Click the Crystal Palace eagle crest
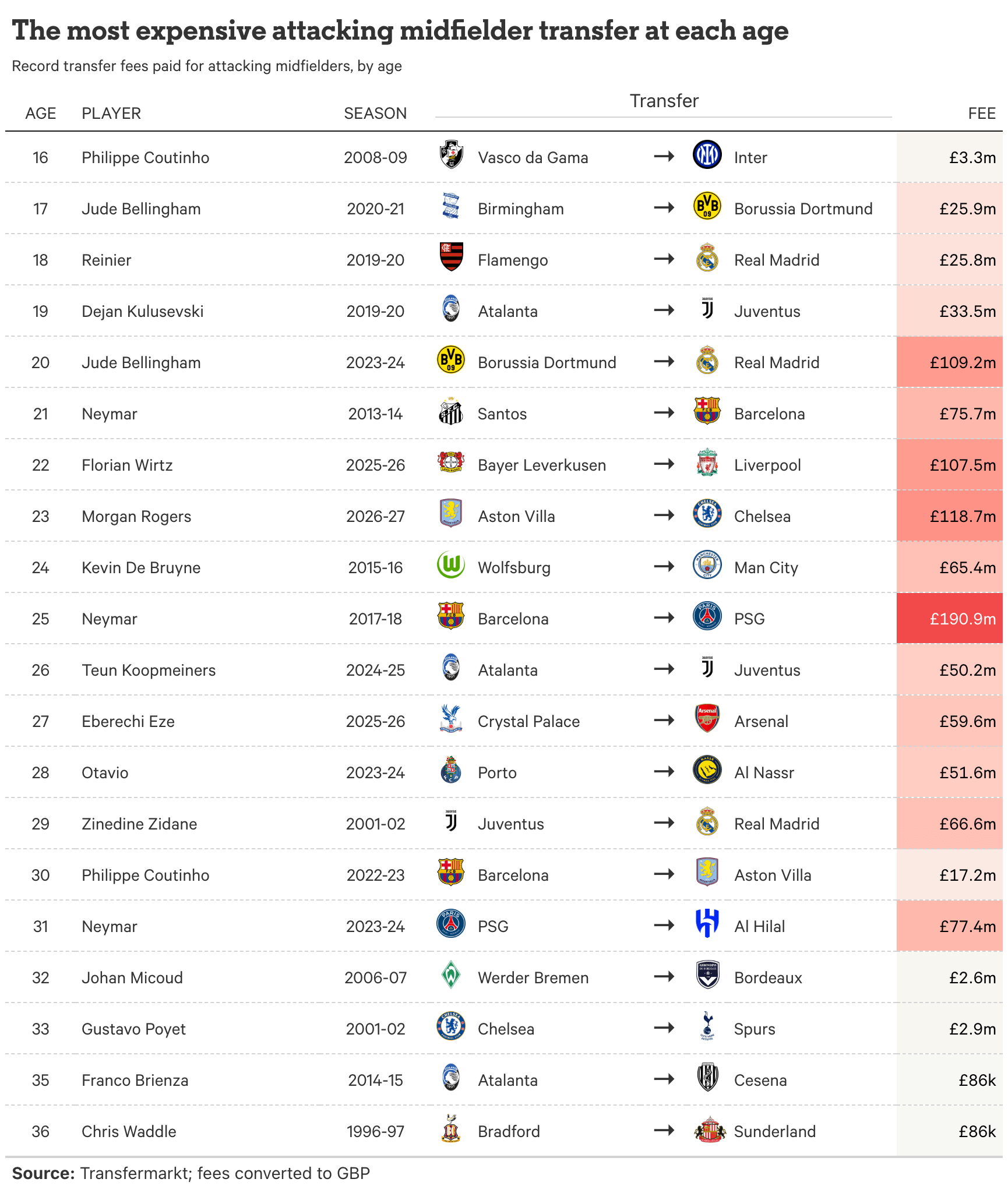 [x=451, y=718]
